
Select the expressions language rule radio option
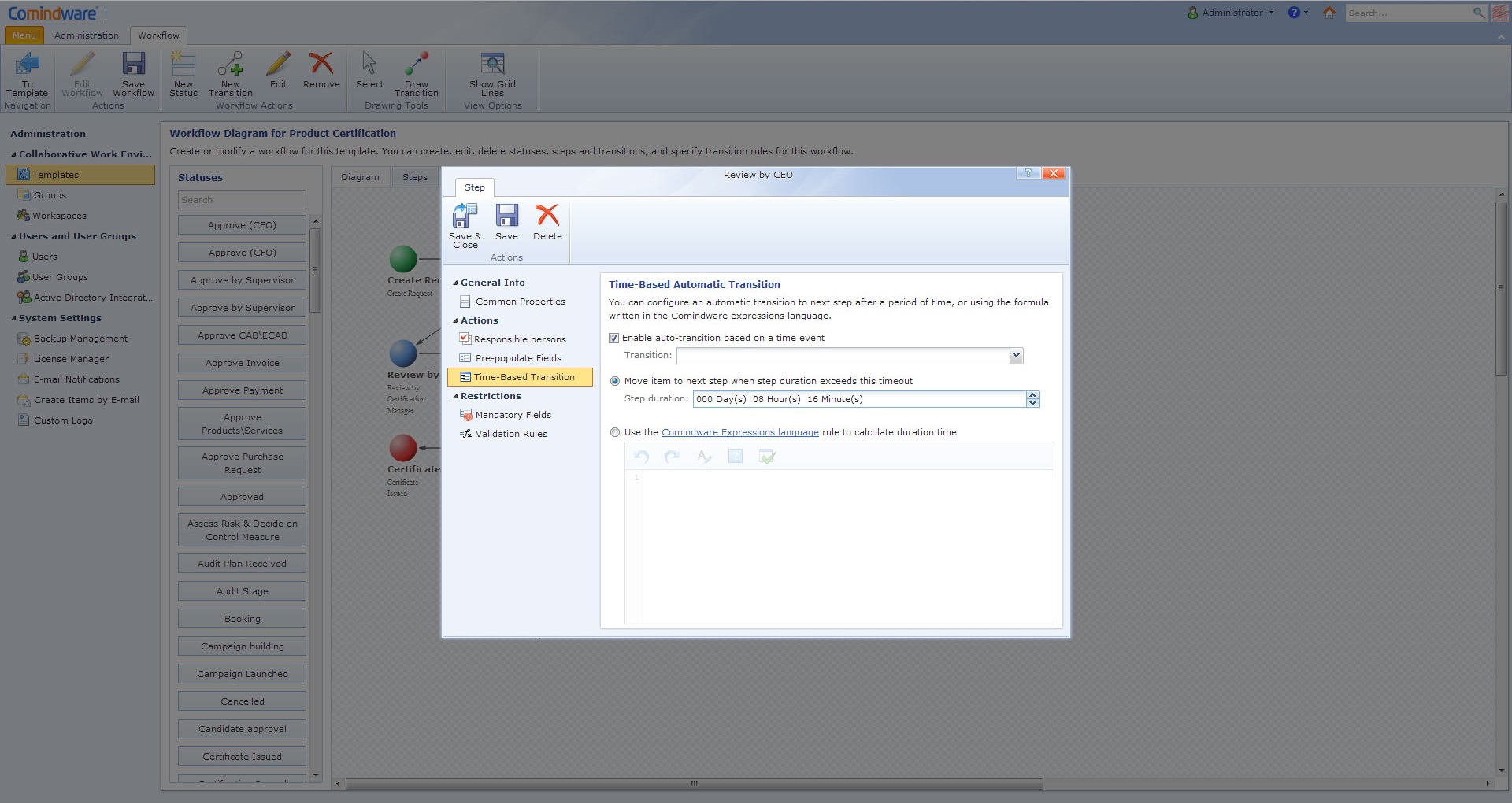(x=615, y=432)
